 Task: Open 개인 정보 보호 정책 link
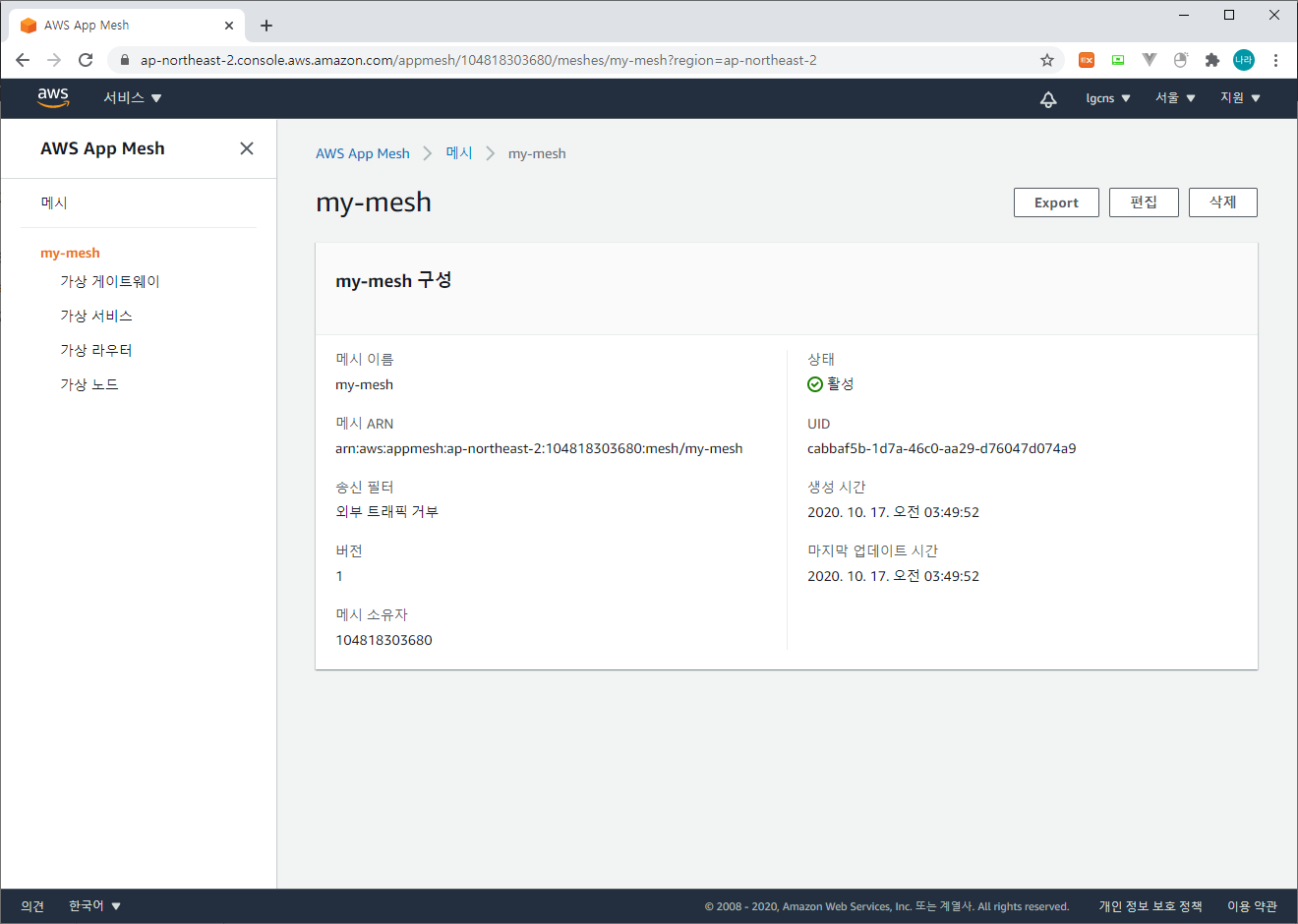tap(1150, 906)
